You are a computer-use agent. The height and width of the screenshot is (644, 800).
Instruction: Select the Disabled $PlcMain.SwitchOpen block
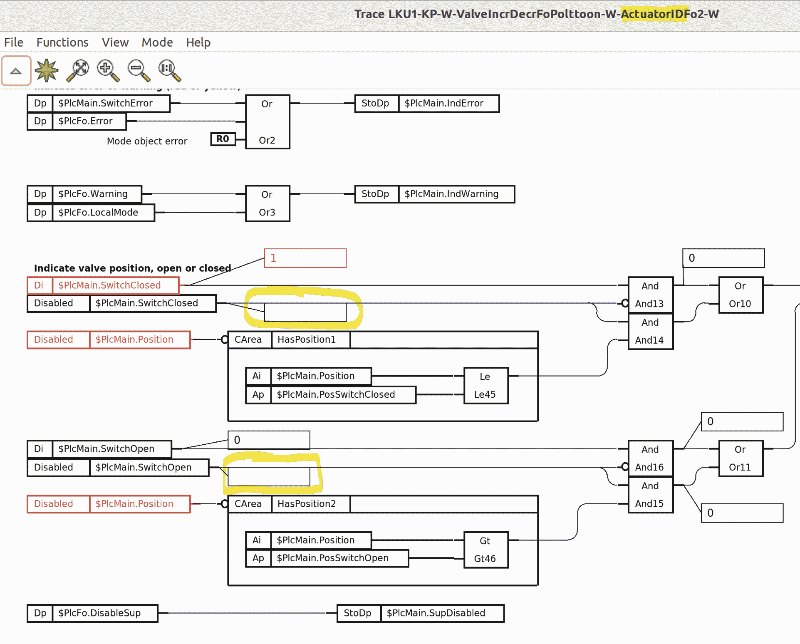tap(118, 467)
